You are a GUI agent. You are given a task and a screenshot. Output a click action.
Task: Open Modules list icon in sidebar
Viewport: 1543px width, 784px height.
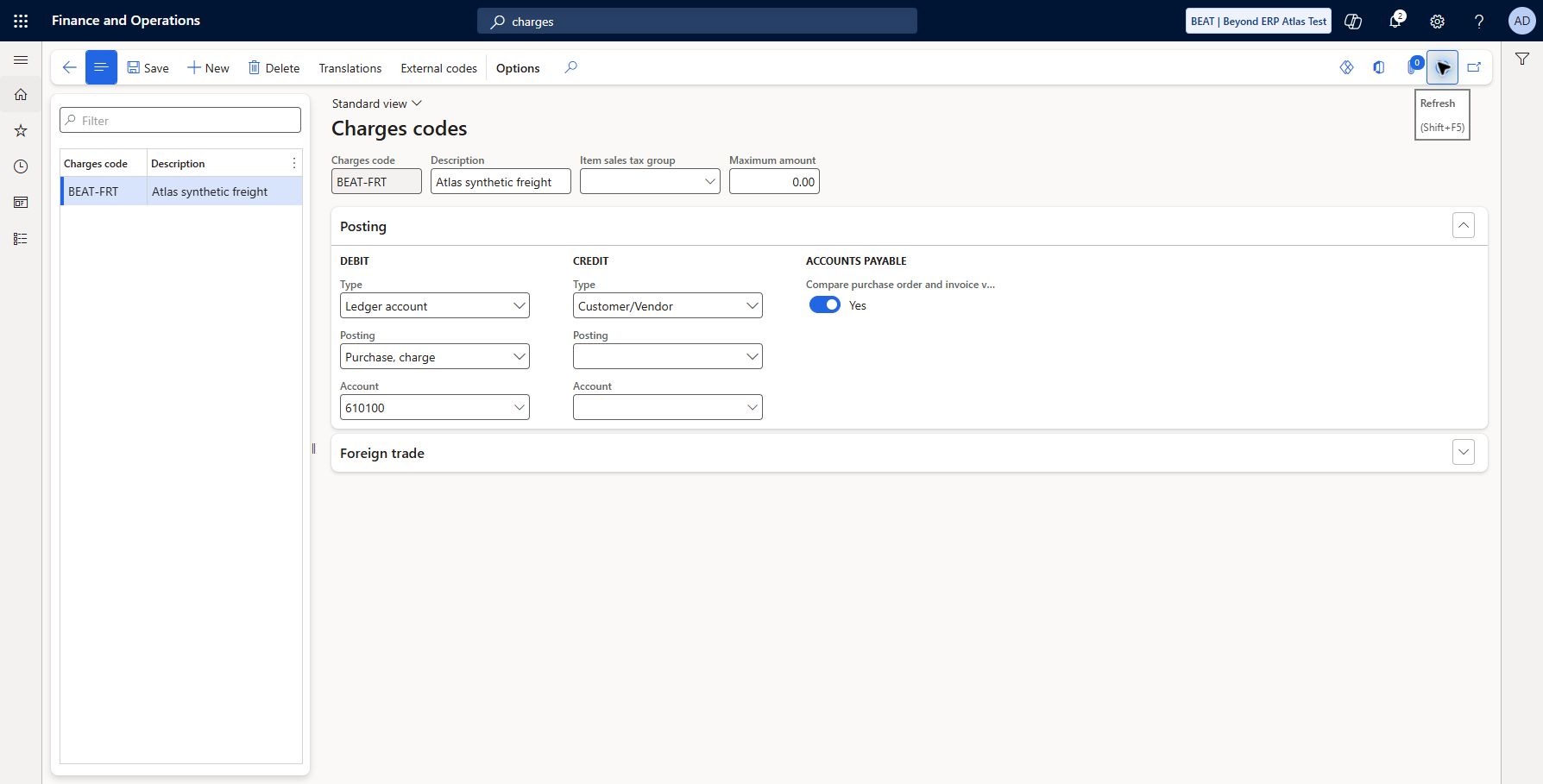[21, 239]
